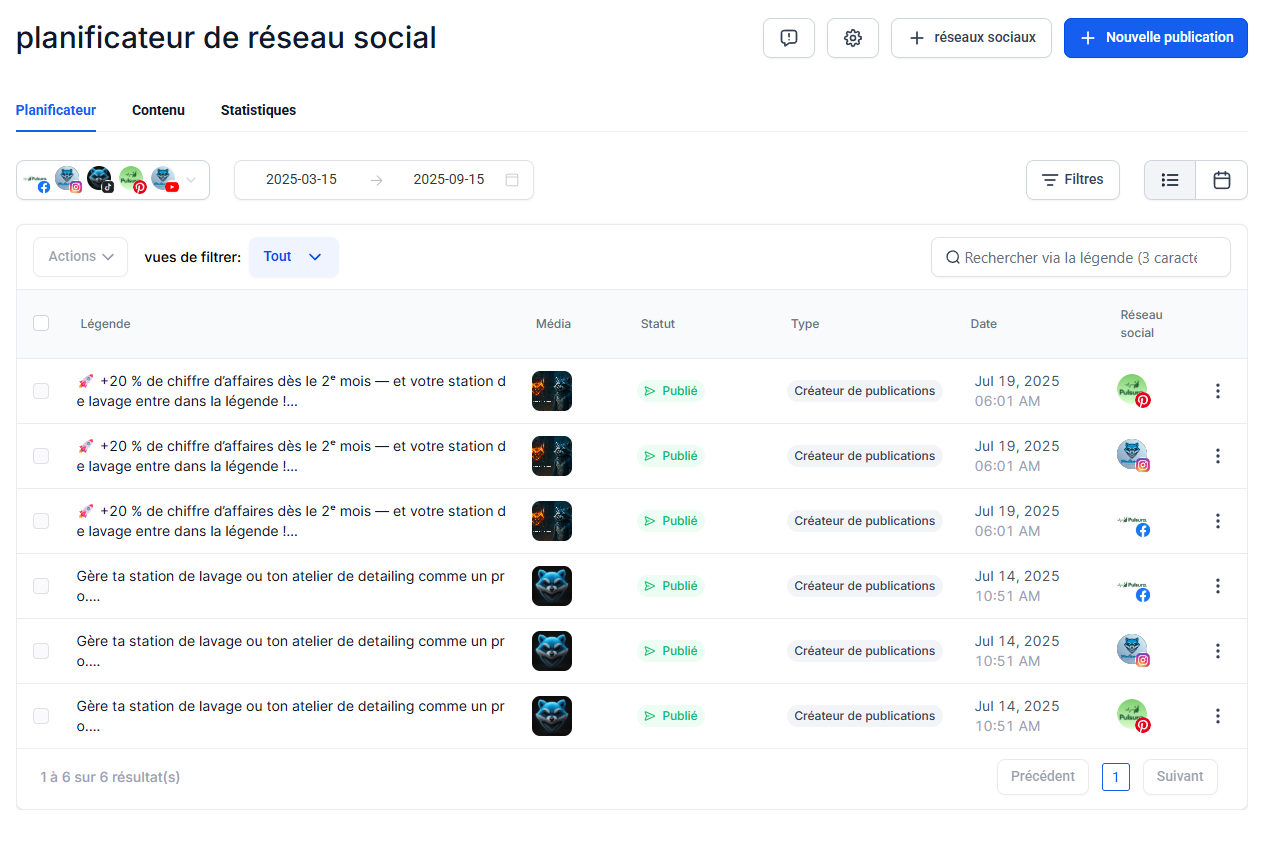Click the Nouvelle publication button

[x=1155, y=38]
